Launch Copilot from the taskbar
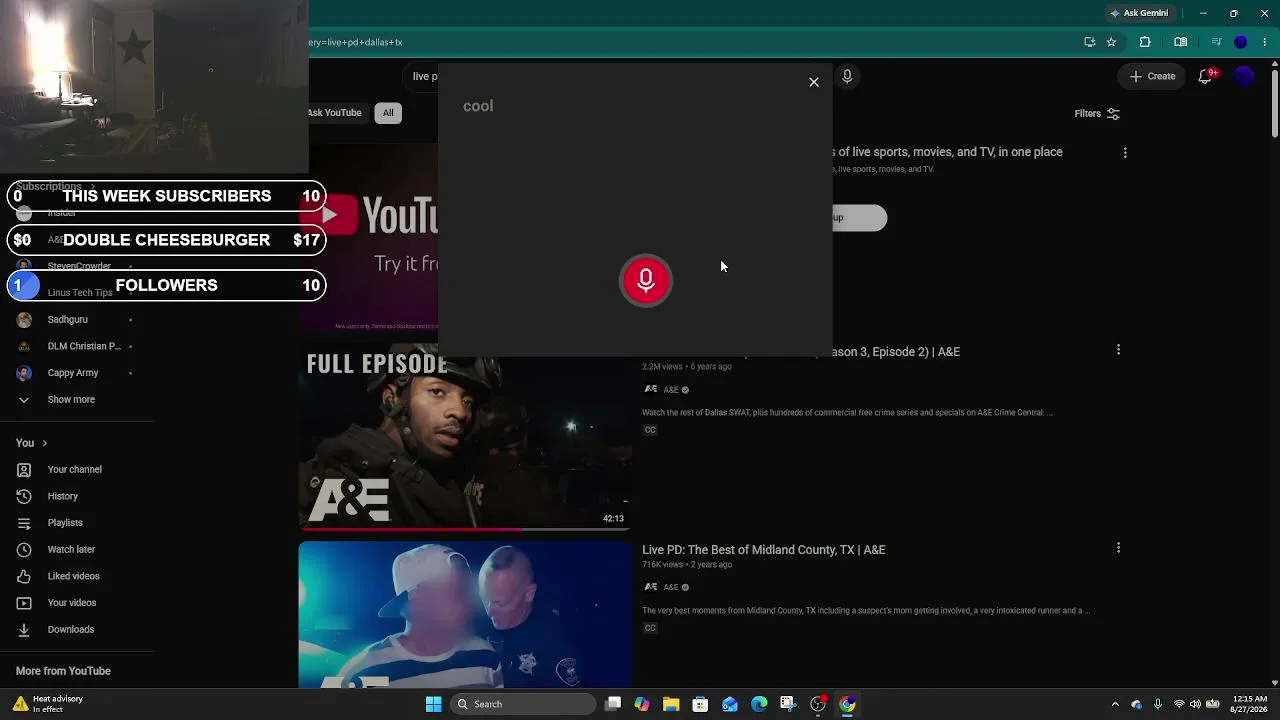The width and height of the screenshot is (1280, 720). click(642, 704)
